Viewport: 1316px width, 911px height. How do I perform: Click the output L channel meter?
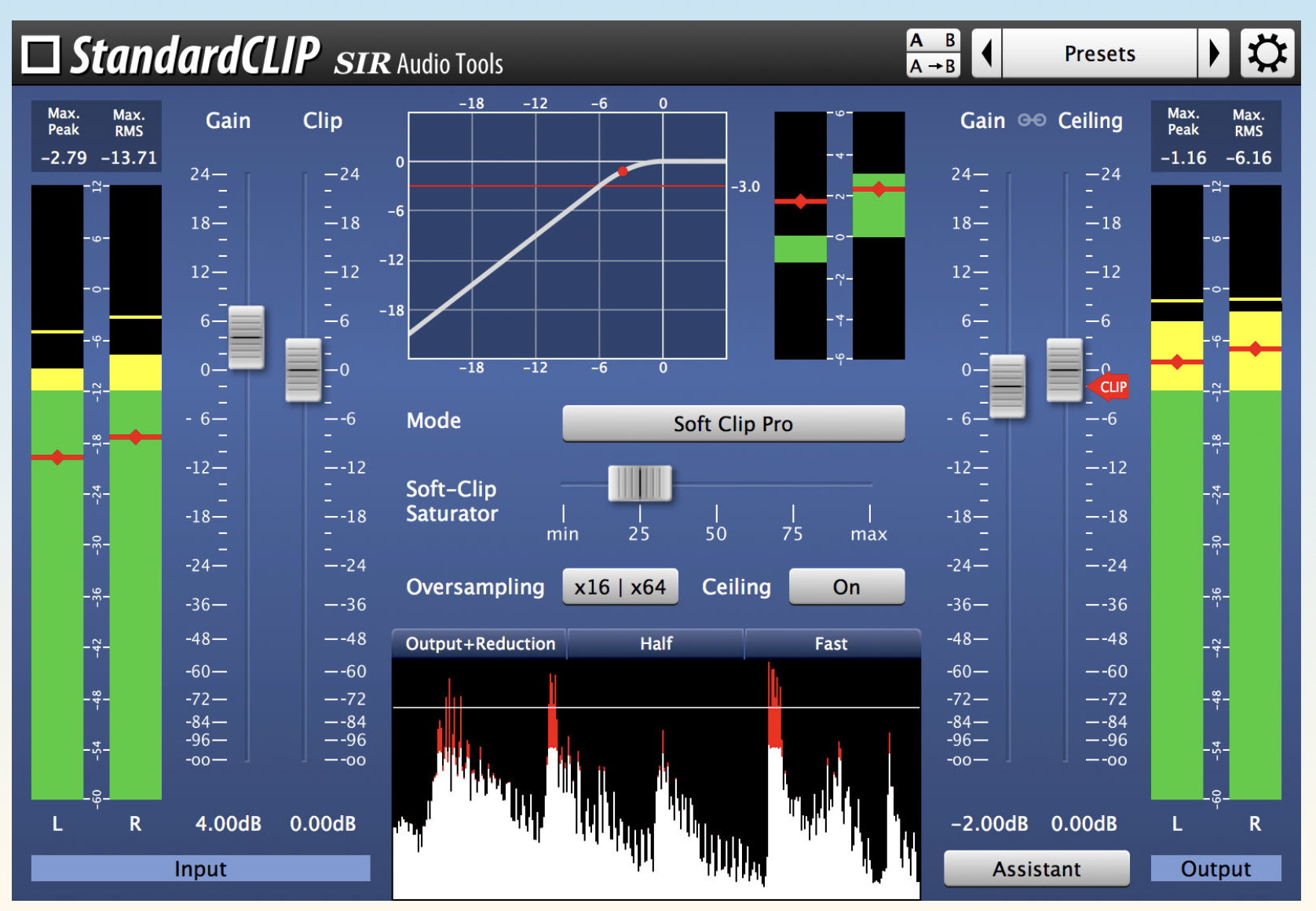coord(1177,492)
